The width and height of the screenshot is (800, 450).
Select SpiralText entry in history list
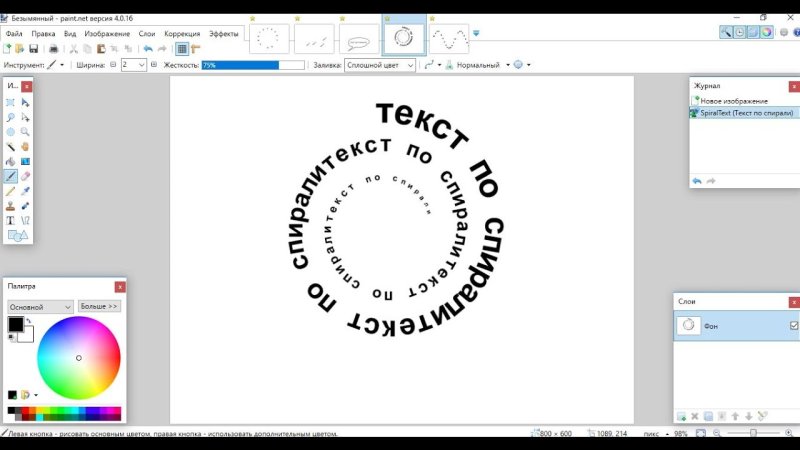[x=740, y=113]
